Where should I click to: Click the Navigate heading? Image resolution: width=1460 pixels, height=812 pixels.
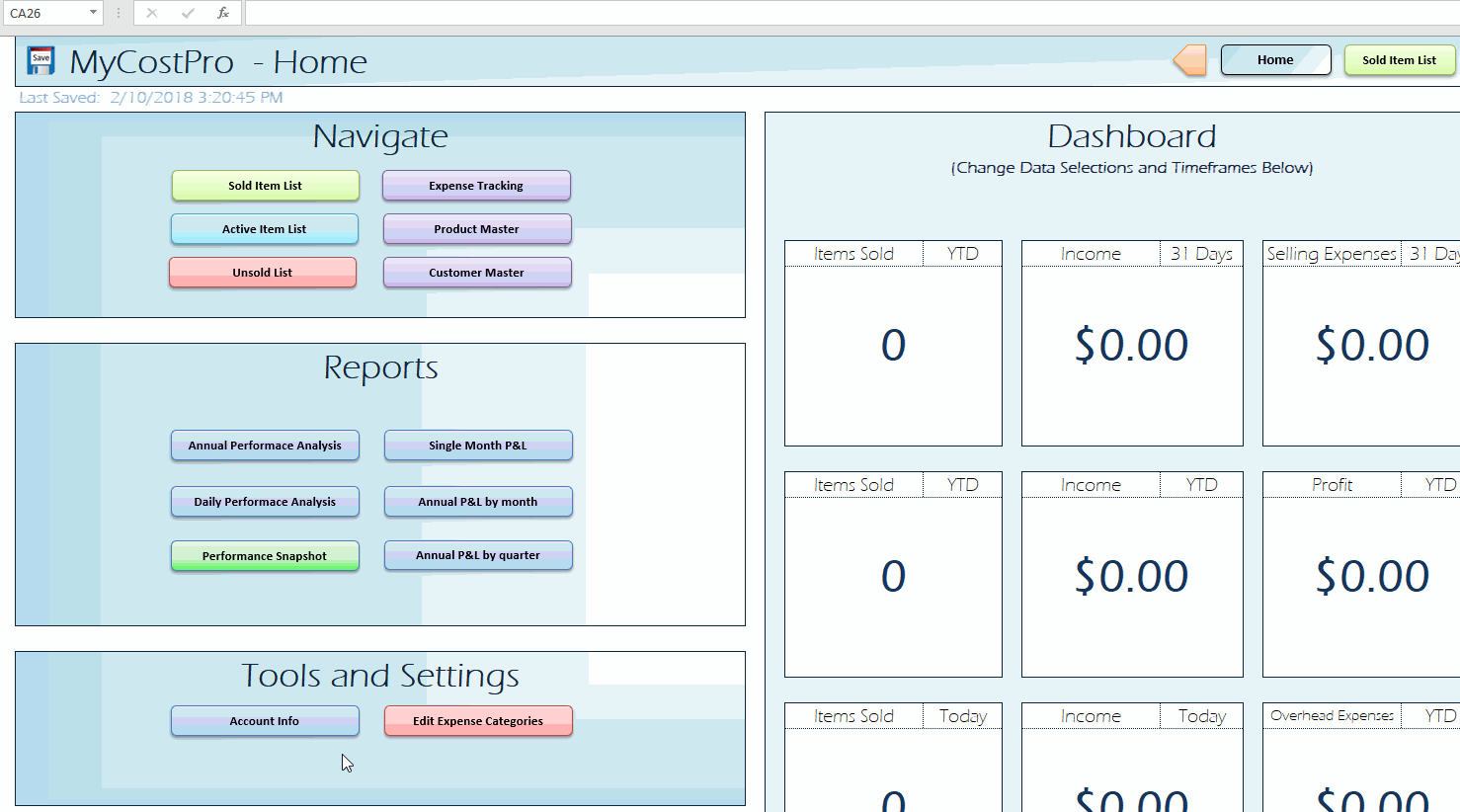pos(380,136)
